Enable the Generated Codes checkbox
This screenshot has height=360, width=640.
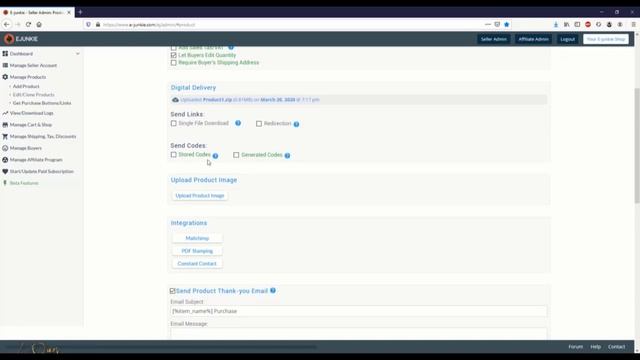(x=236, y=155)
